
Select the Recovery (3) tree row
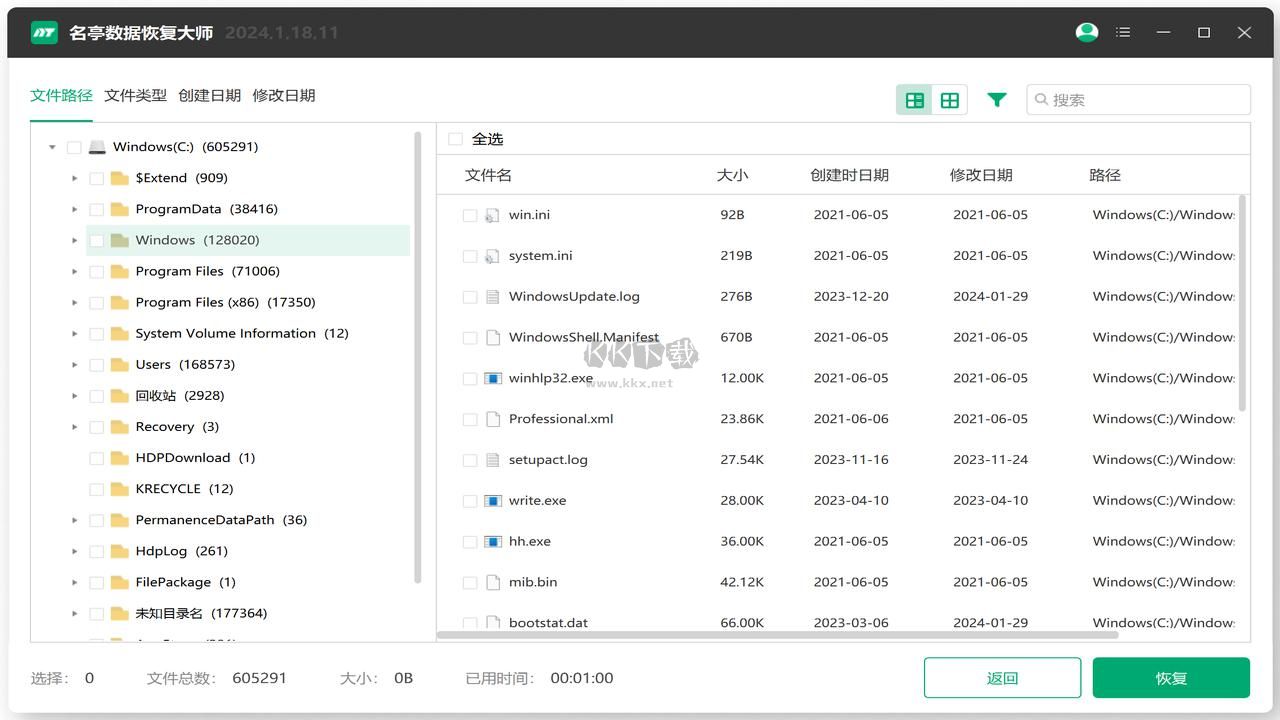(x=248, y=426)
